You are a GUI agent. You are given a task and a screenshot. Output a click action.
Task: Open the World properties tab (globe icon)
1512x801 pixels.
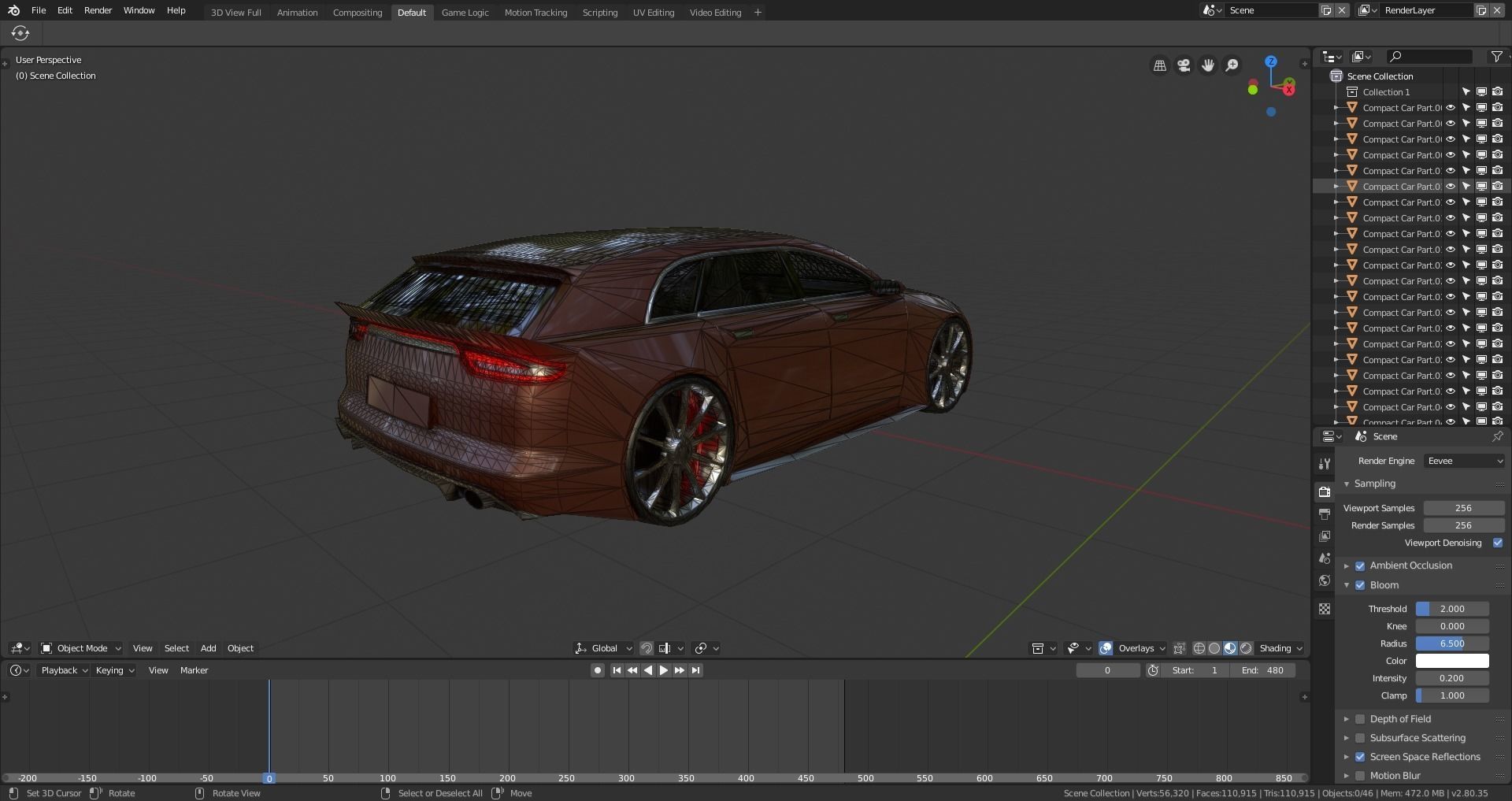point(1325,580)
